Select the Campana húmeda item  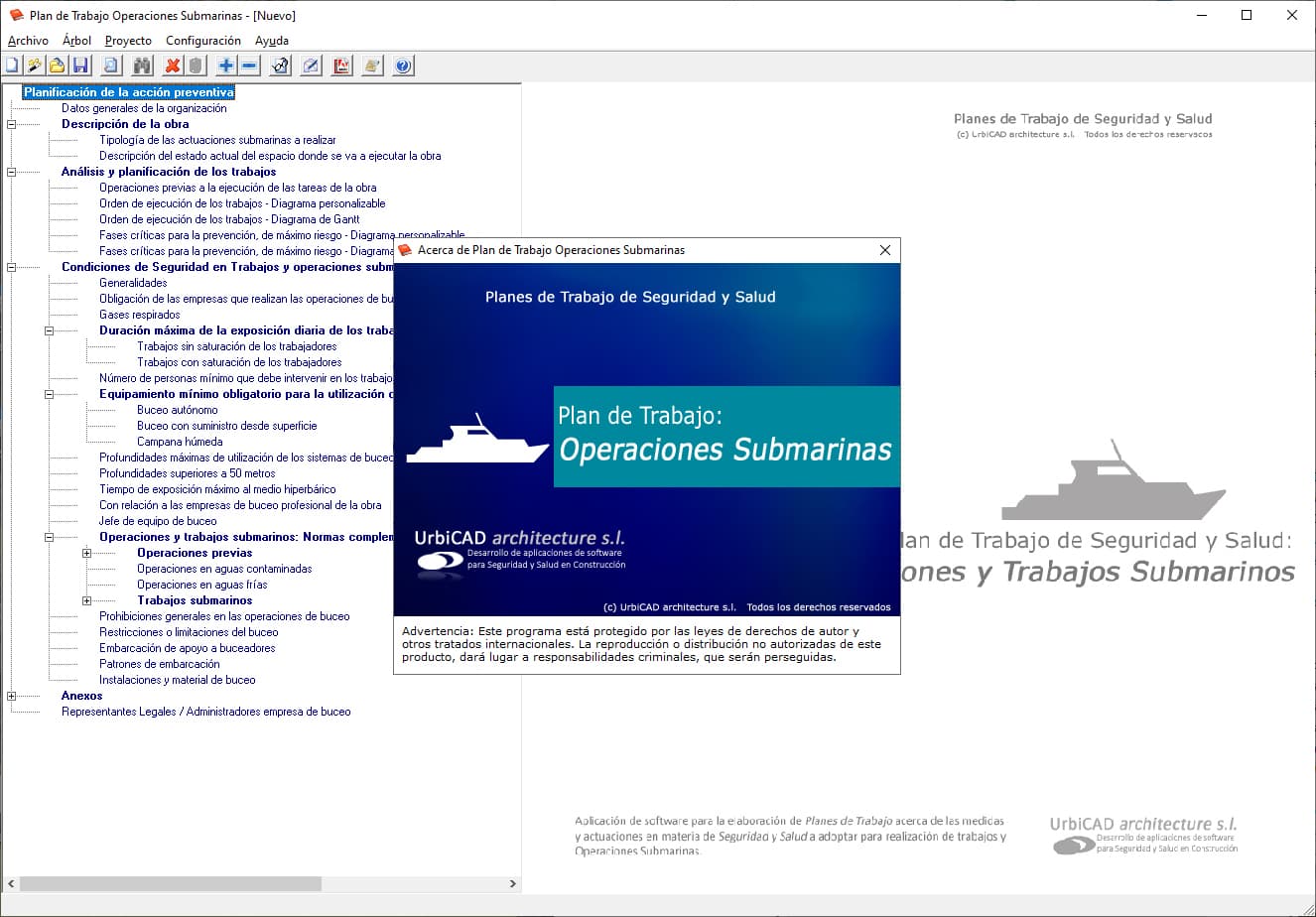(x=180, y=442)
